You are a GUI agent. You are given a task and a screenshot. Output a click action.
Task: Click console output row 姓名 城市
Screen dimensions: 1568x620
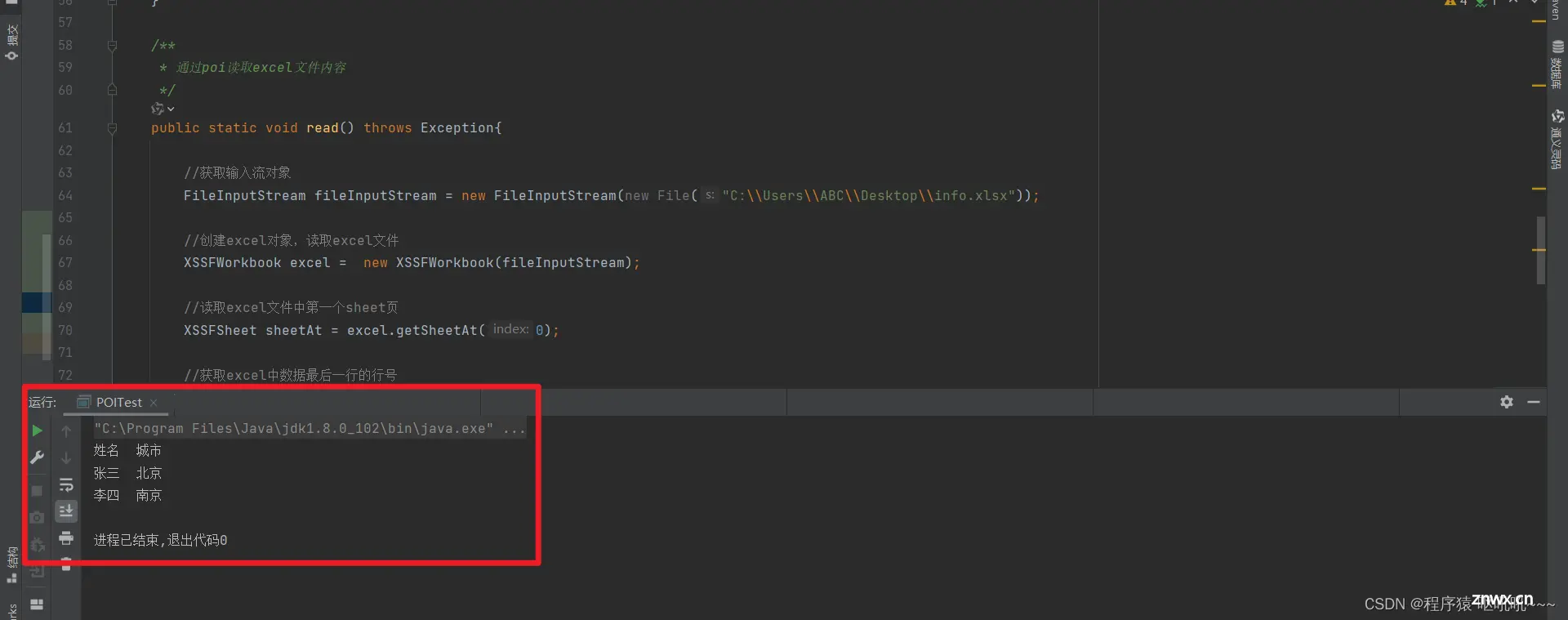[x=127, y=451]
